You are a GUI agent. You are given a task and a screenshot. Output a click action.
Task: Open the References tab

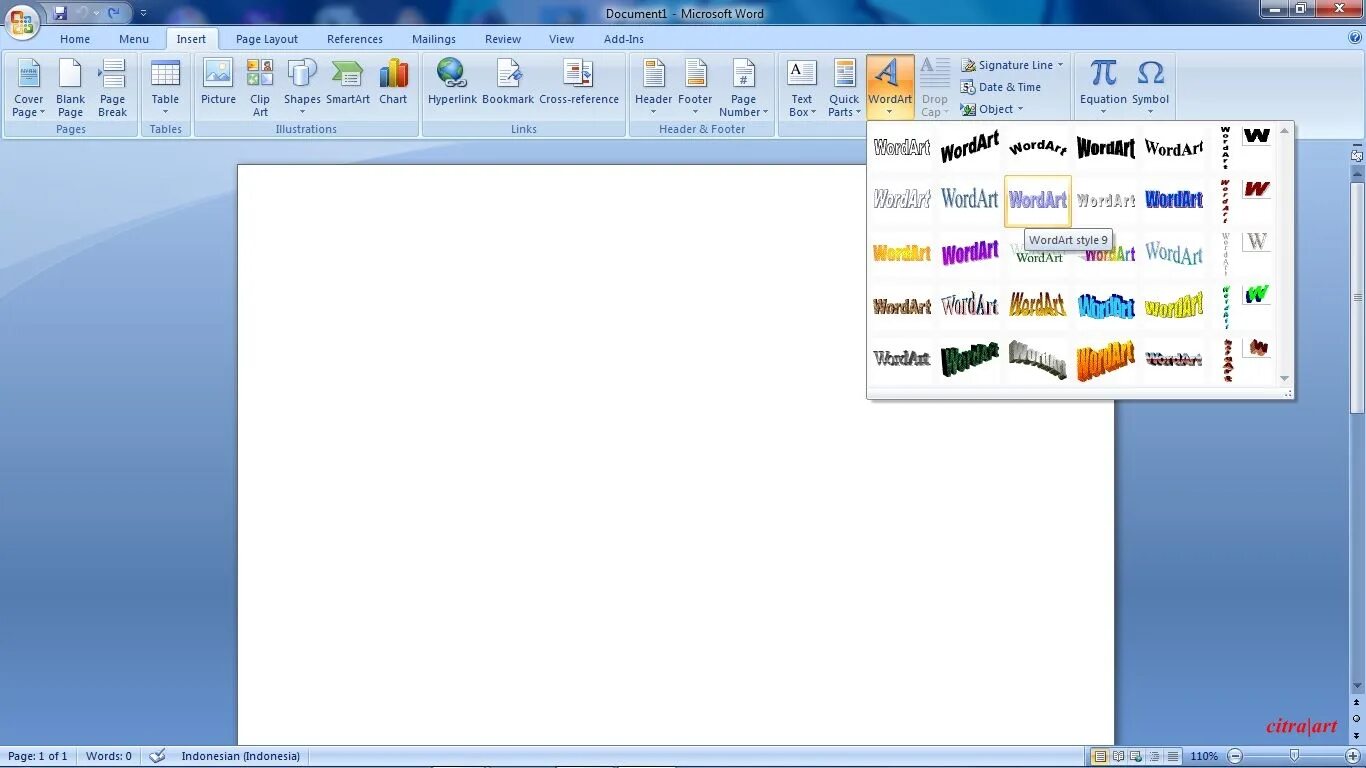355,39
